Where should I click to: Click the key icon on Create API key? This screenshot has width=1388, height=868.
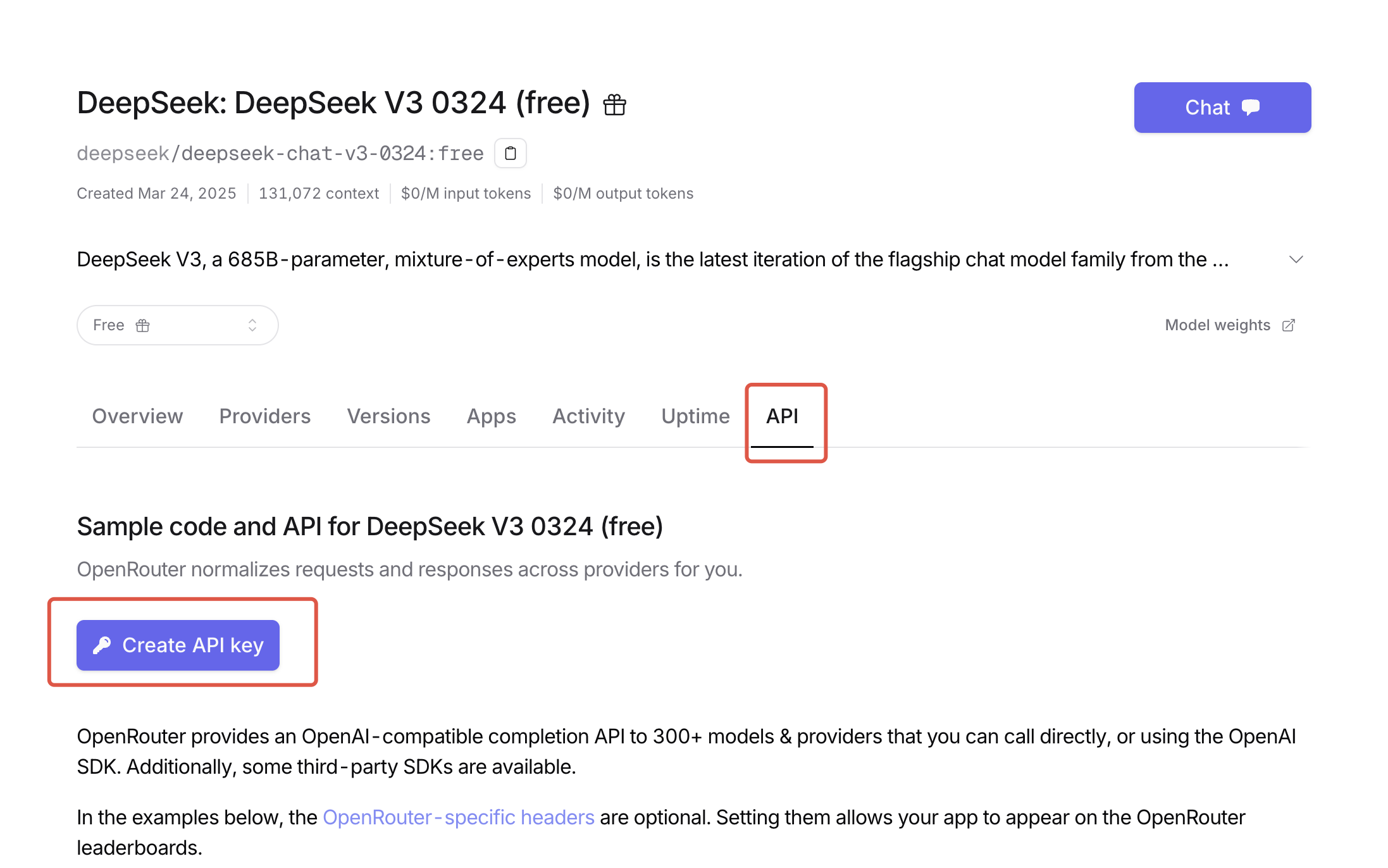click(102, 645)
